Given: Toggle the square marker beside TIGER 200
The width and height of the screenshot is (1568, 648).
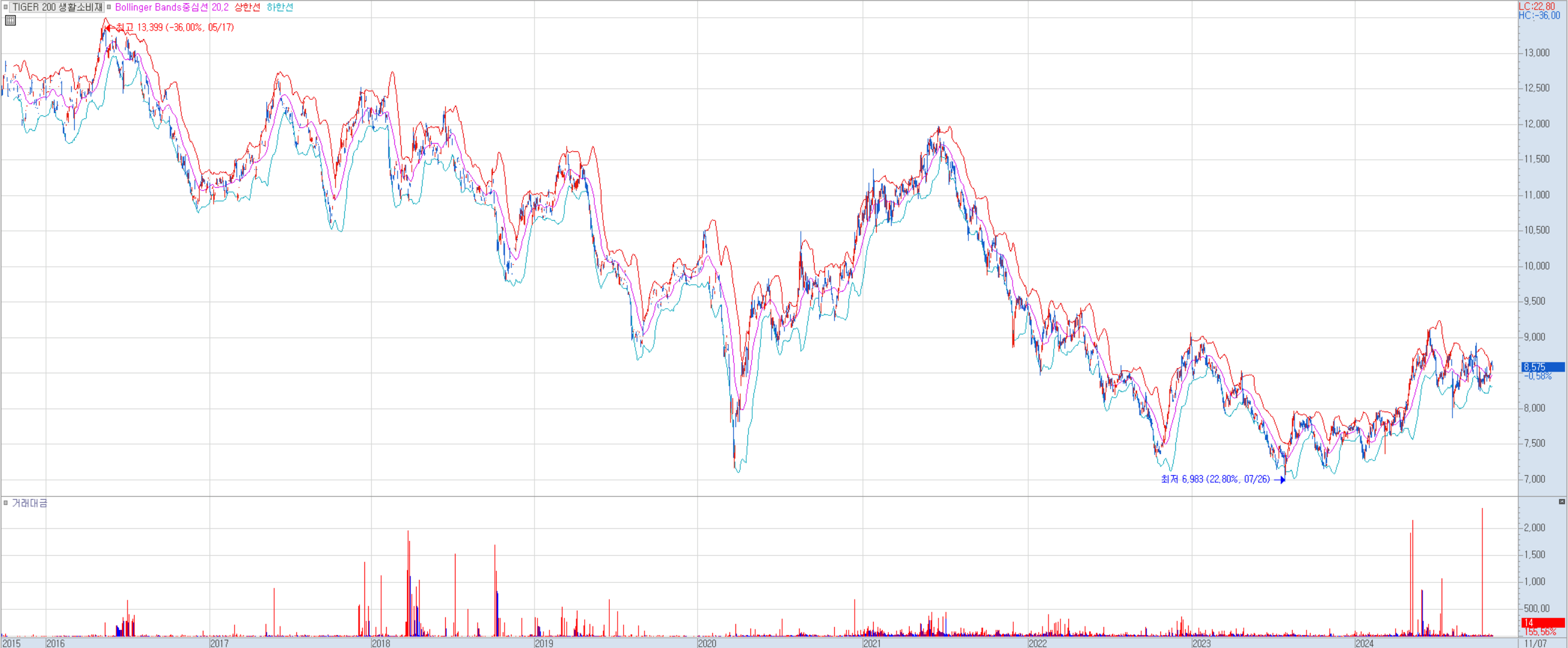Looking at the screenshot, I should (x=5, y=7).
